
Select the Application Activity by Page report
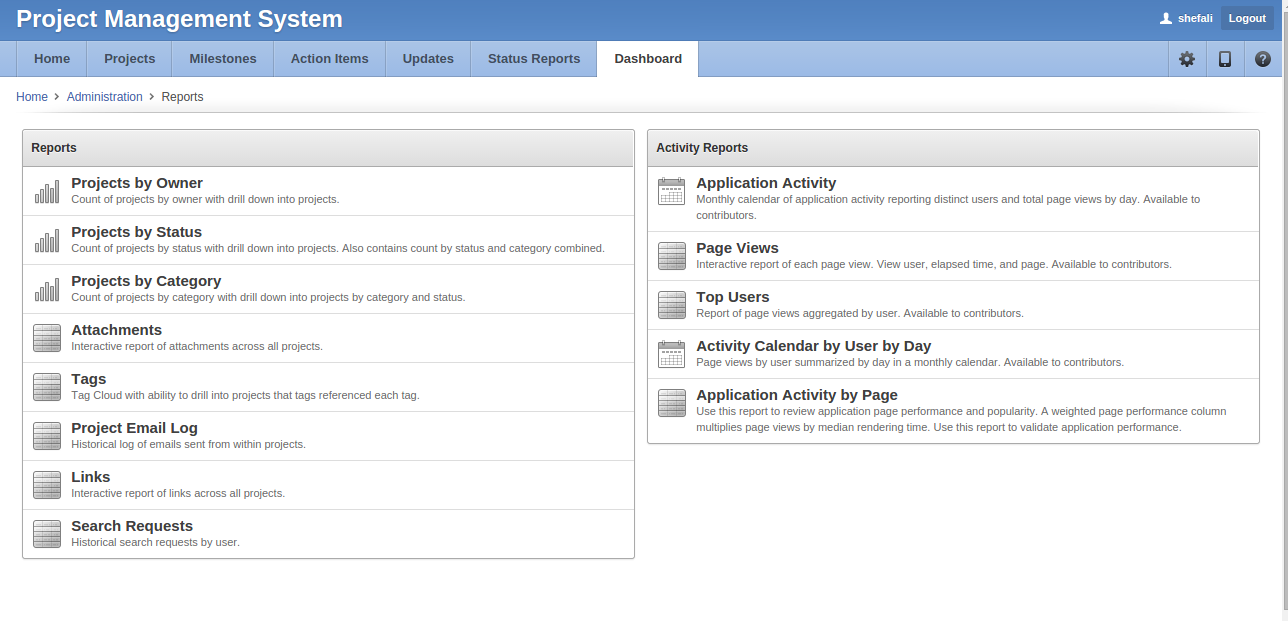(x=796, y=395)
